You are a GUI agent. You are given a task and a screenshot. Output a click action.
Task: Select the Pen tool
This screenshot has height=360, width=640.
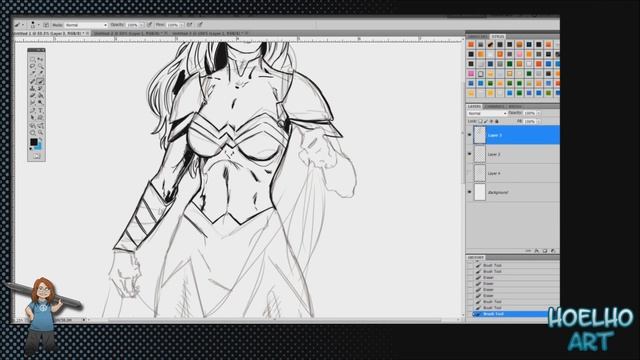coord(33,111)
